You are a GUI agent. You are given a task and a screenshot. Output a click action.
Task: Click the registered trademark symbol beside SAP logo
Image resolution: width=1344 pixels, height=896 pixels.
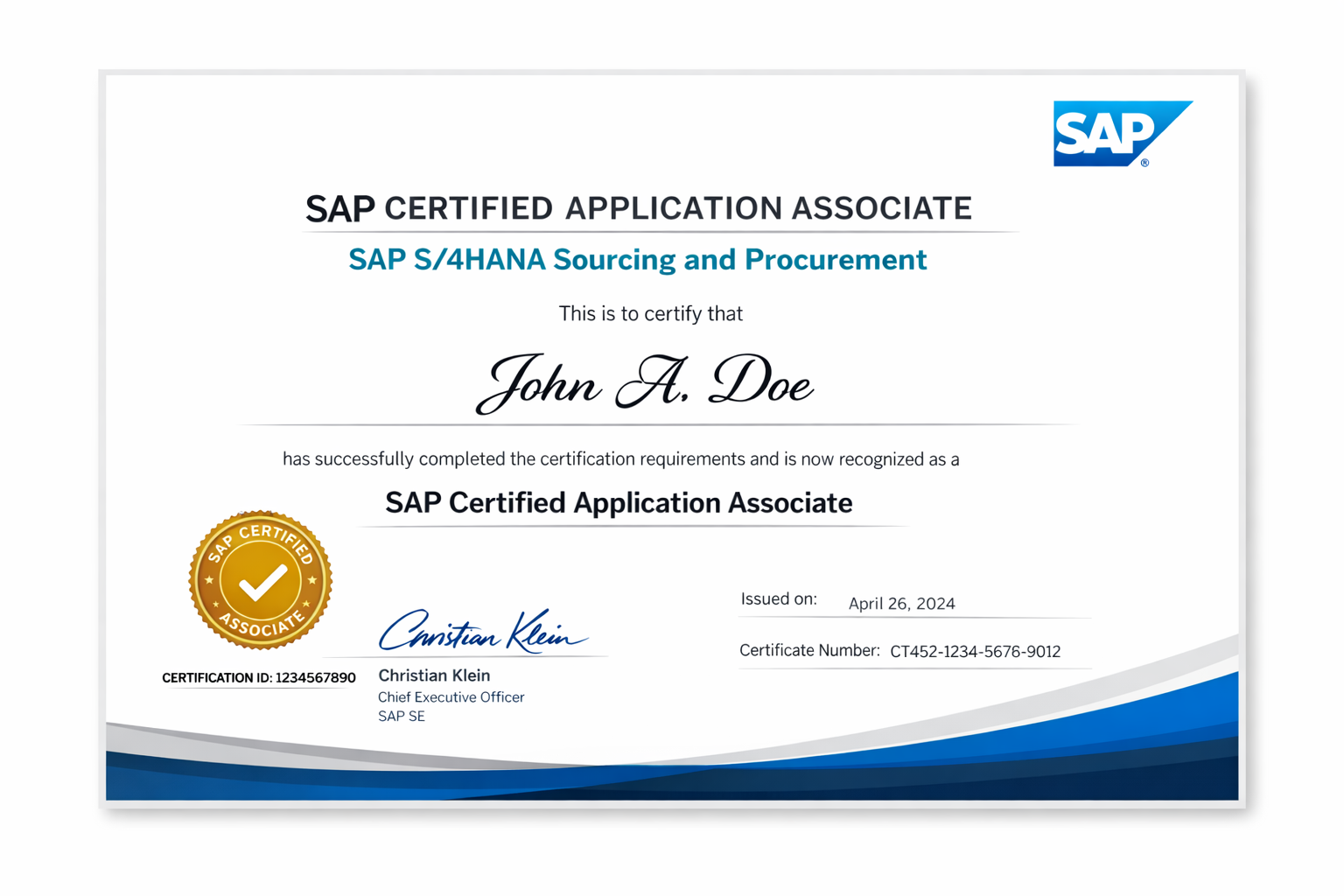pos(1144,163)
